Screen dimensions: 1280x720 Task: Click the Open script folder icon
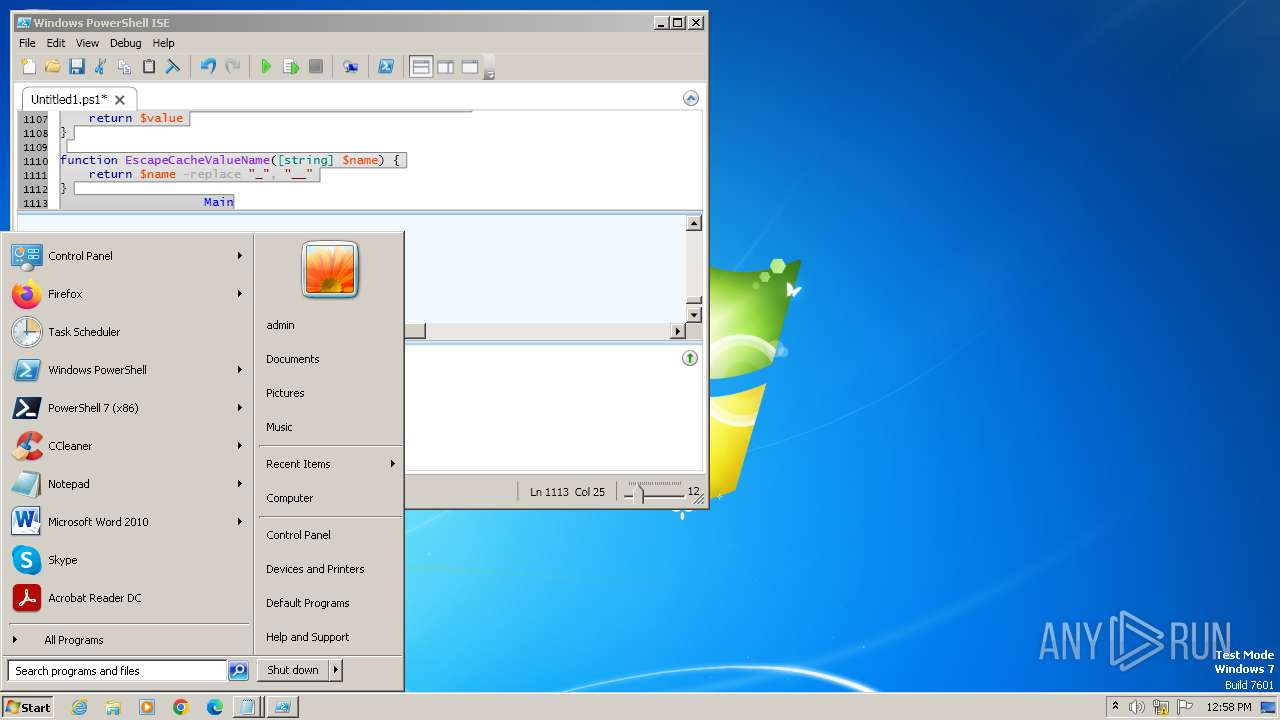(52, 67)
